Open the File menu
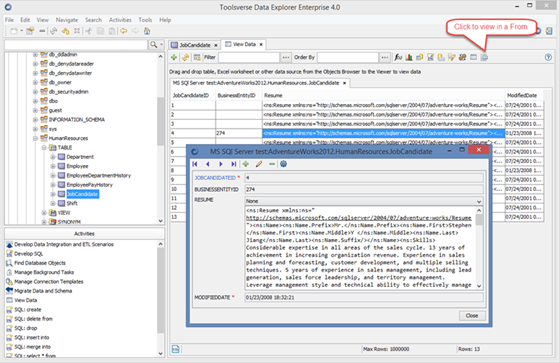The width and height of the screenshot is (560, 363). [x=9, y=20]
